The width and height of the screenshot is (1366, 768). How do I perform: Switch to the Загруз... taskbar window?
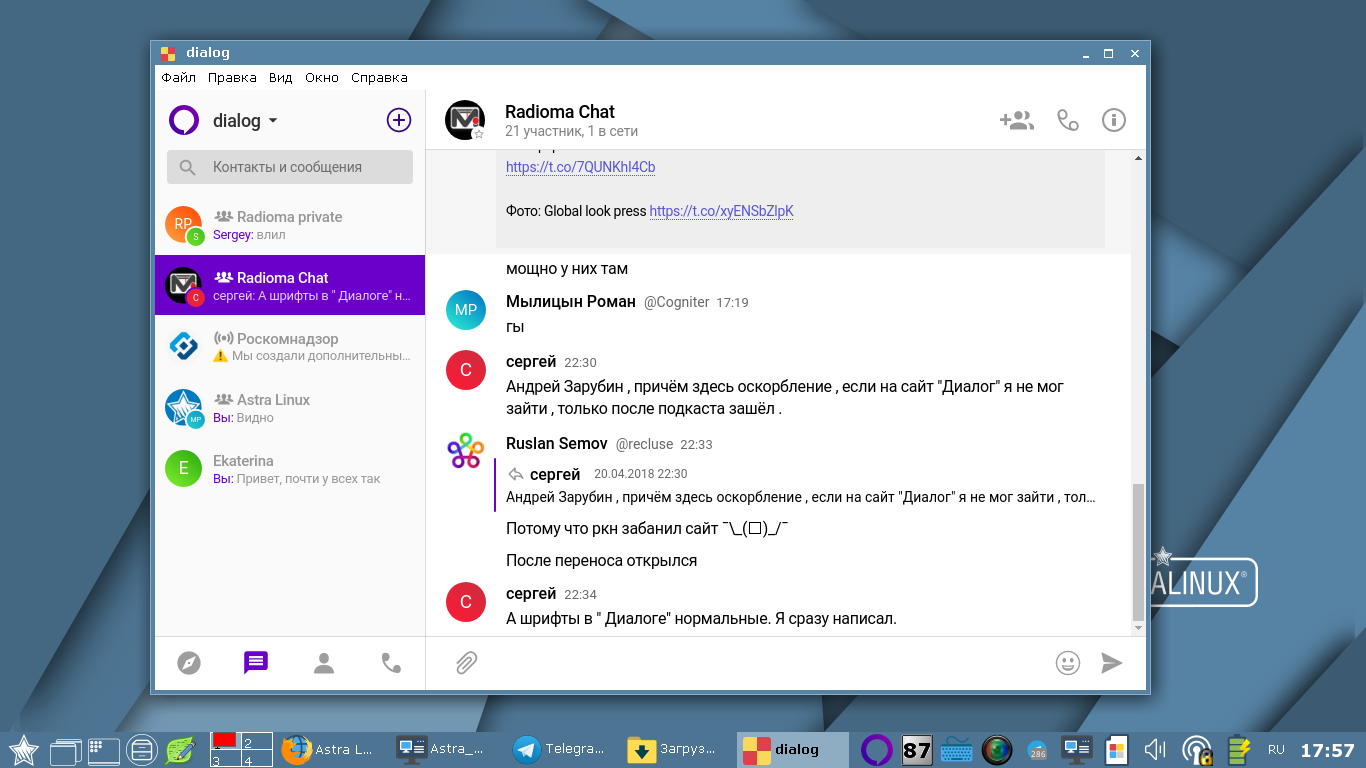coord(673,749)
